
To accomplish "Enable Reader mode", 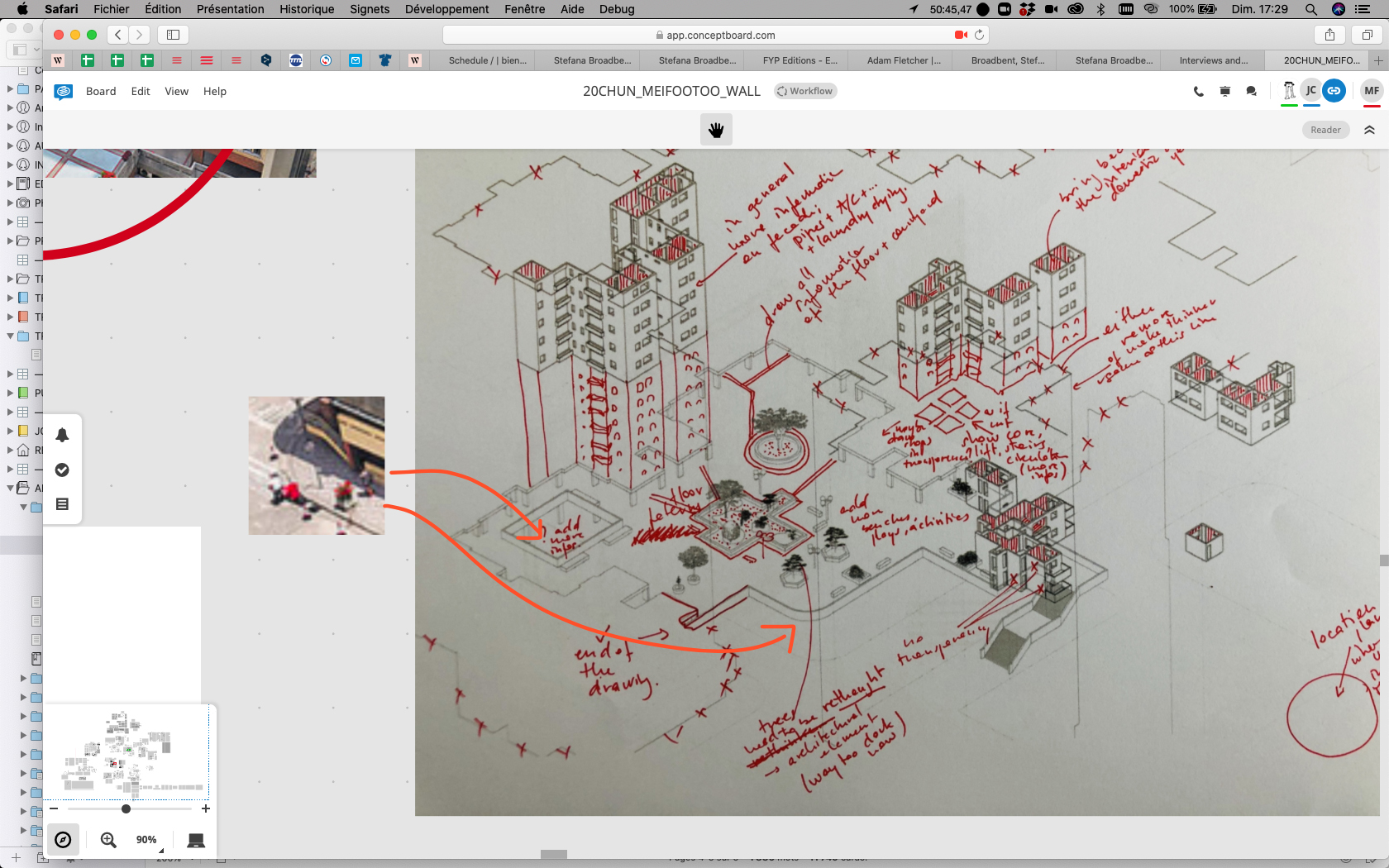I will tap(1325, 129).
